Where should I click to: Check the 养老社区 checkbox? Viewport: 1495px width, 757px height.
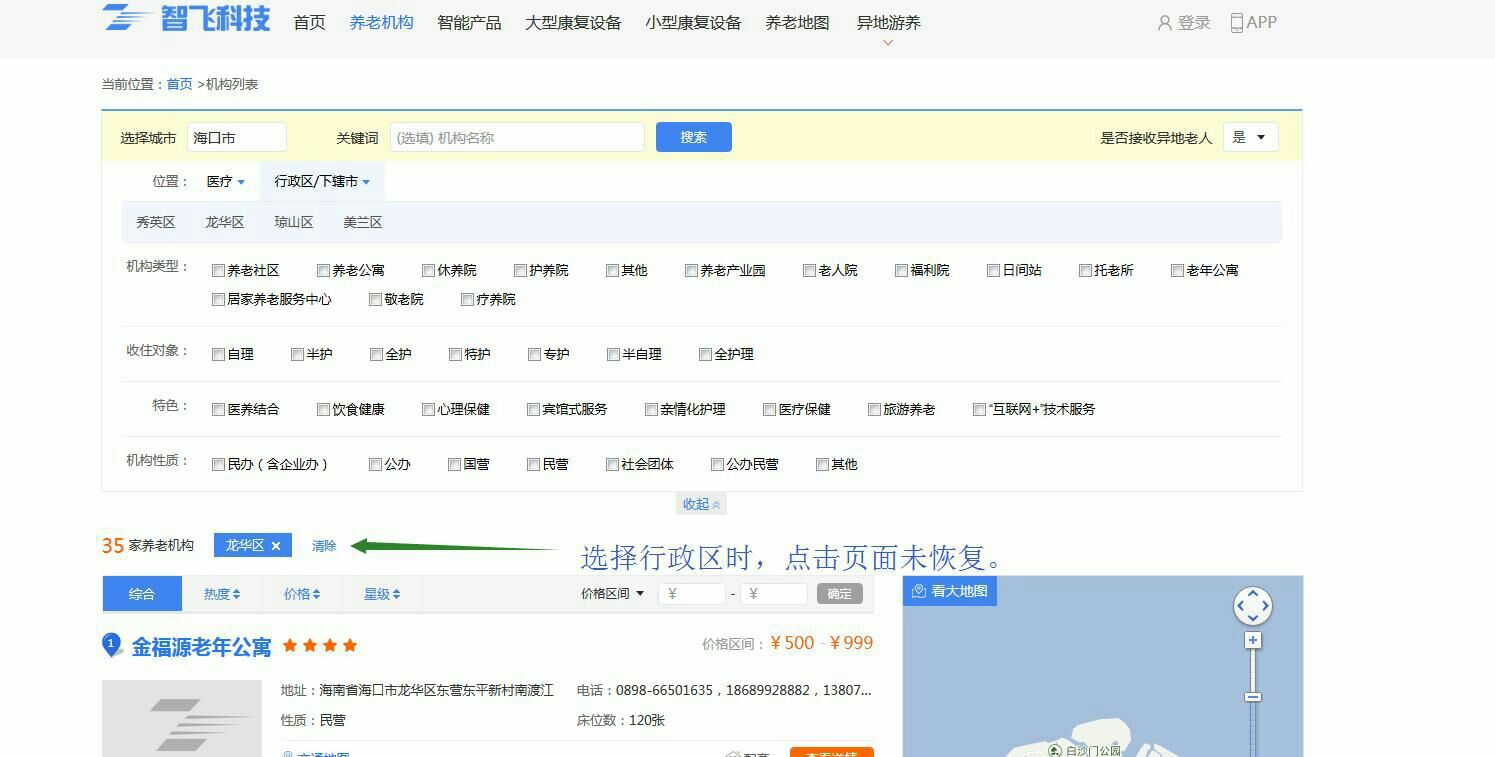pyautogui.click(x=218, y=270)
